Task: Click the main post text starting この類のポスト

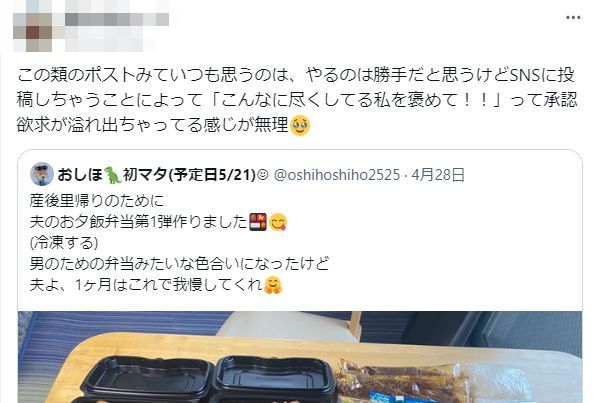Action: [x=297, y=100]
